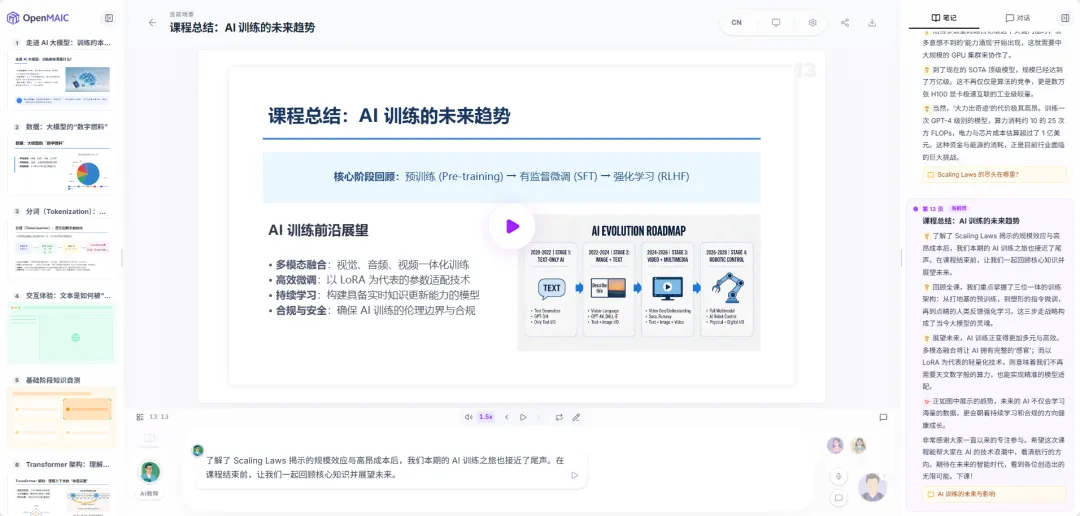Viewport: 1080px width, 516px height.
Task: Open the chat bubble icon near the playback bar
Action: (x=883, y=417)
